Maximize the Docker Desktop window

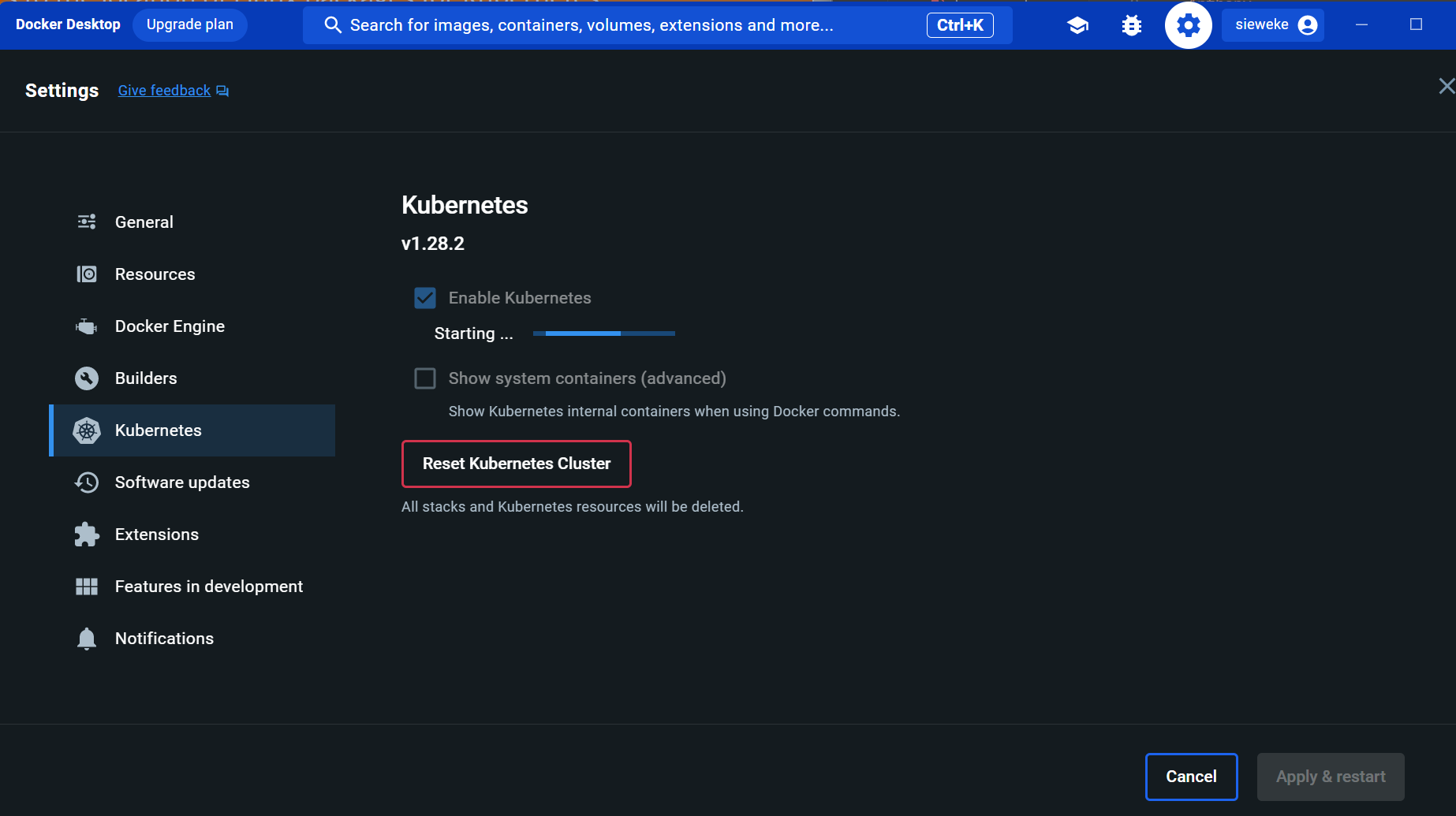coord(1416,25)
